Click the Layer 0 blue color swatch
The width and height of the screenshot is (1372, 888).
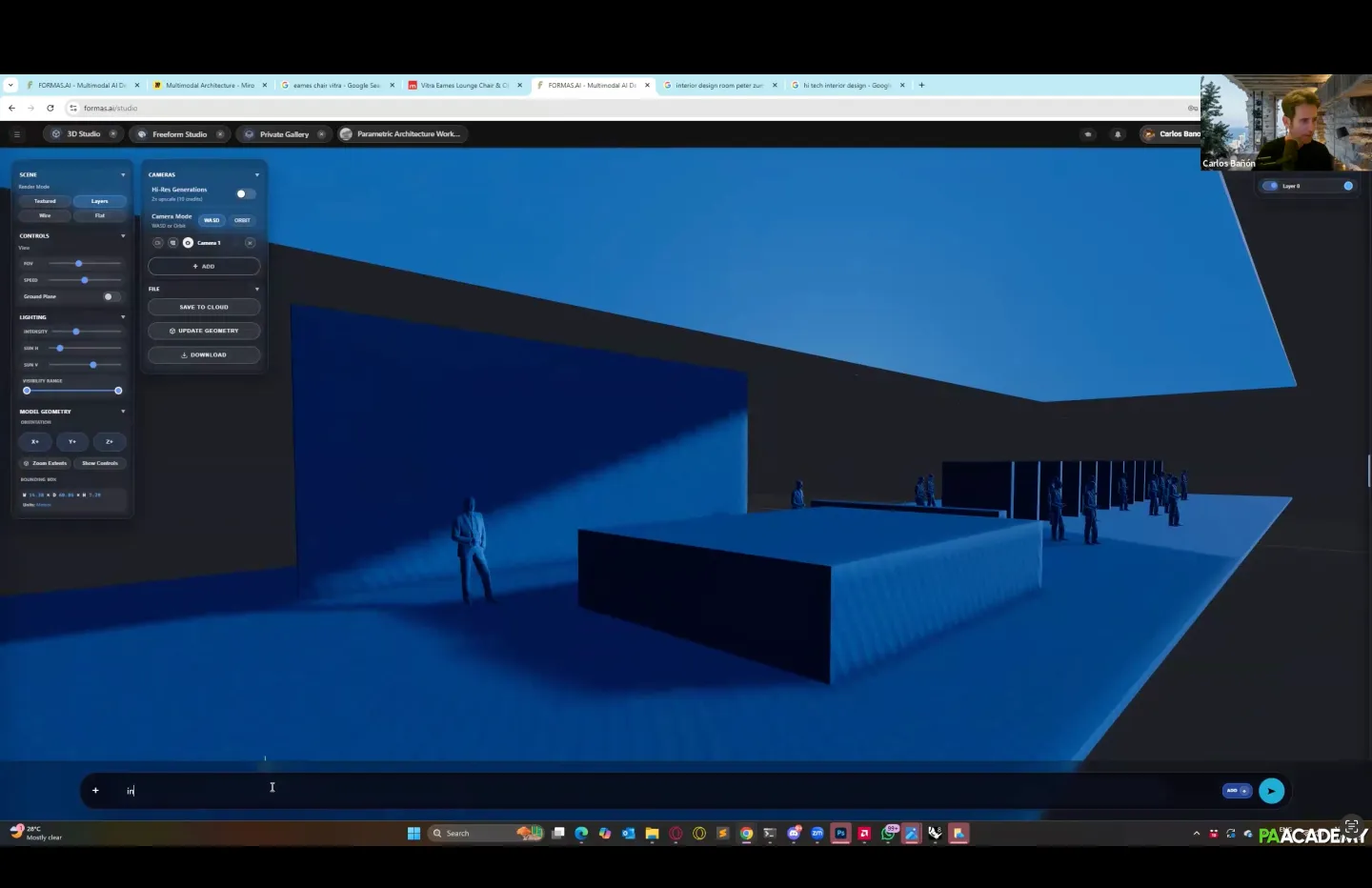tap(1348, 186)
